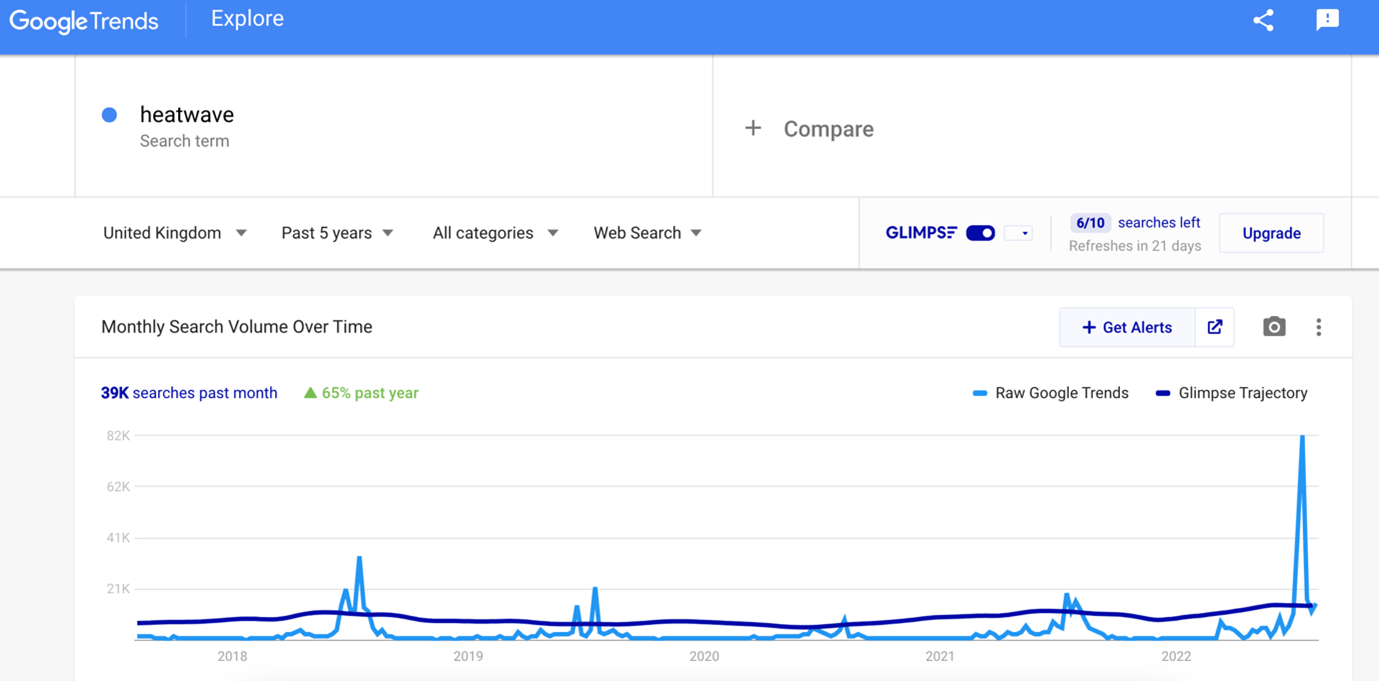Click the Get Alerts button
This screenshot has width=1379, height=681.
coord(1127,327)
